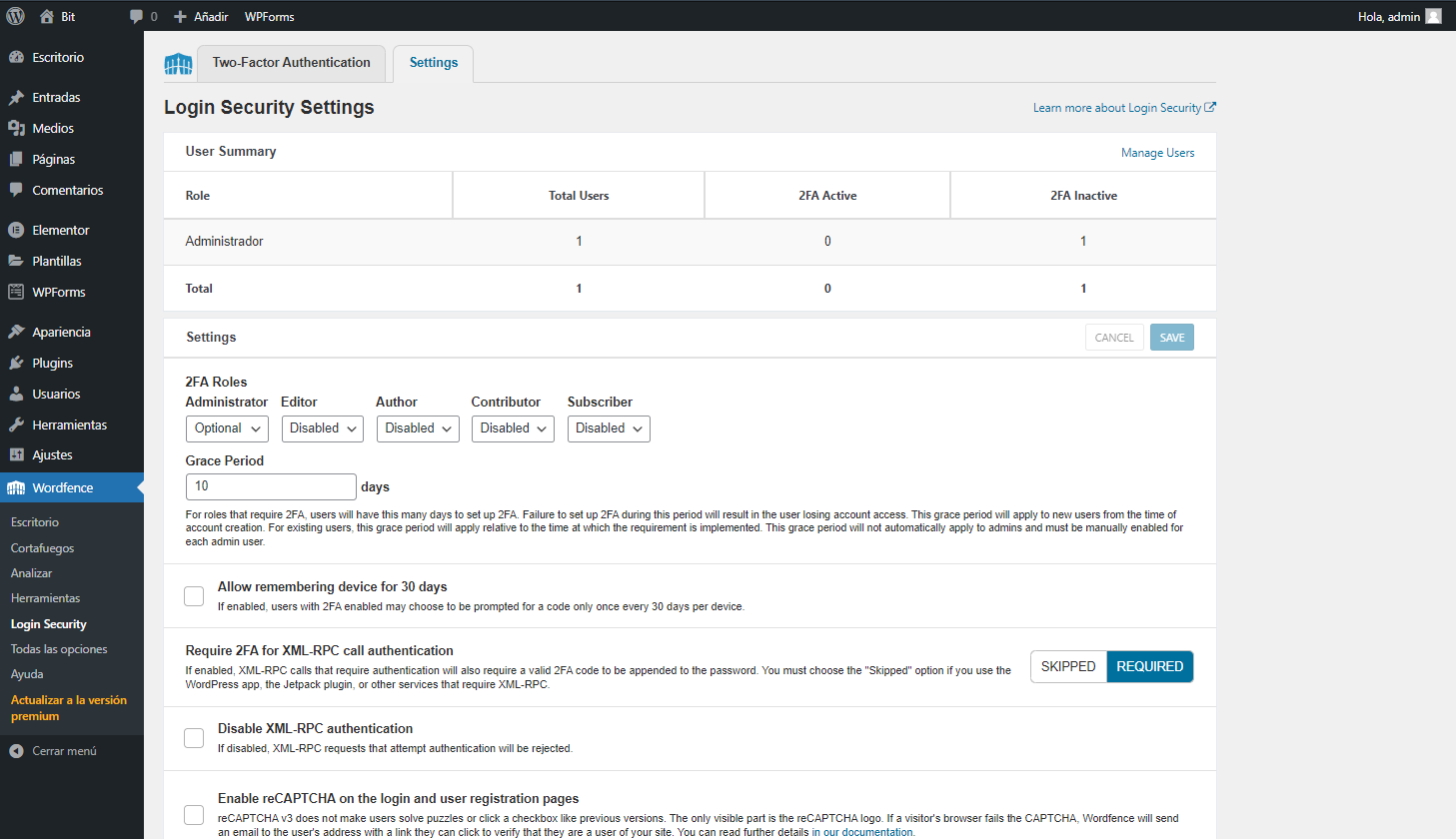
Task: Click the Herramientas wrench icon
Action: click(x=16, y=424)
